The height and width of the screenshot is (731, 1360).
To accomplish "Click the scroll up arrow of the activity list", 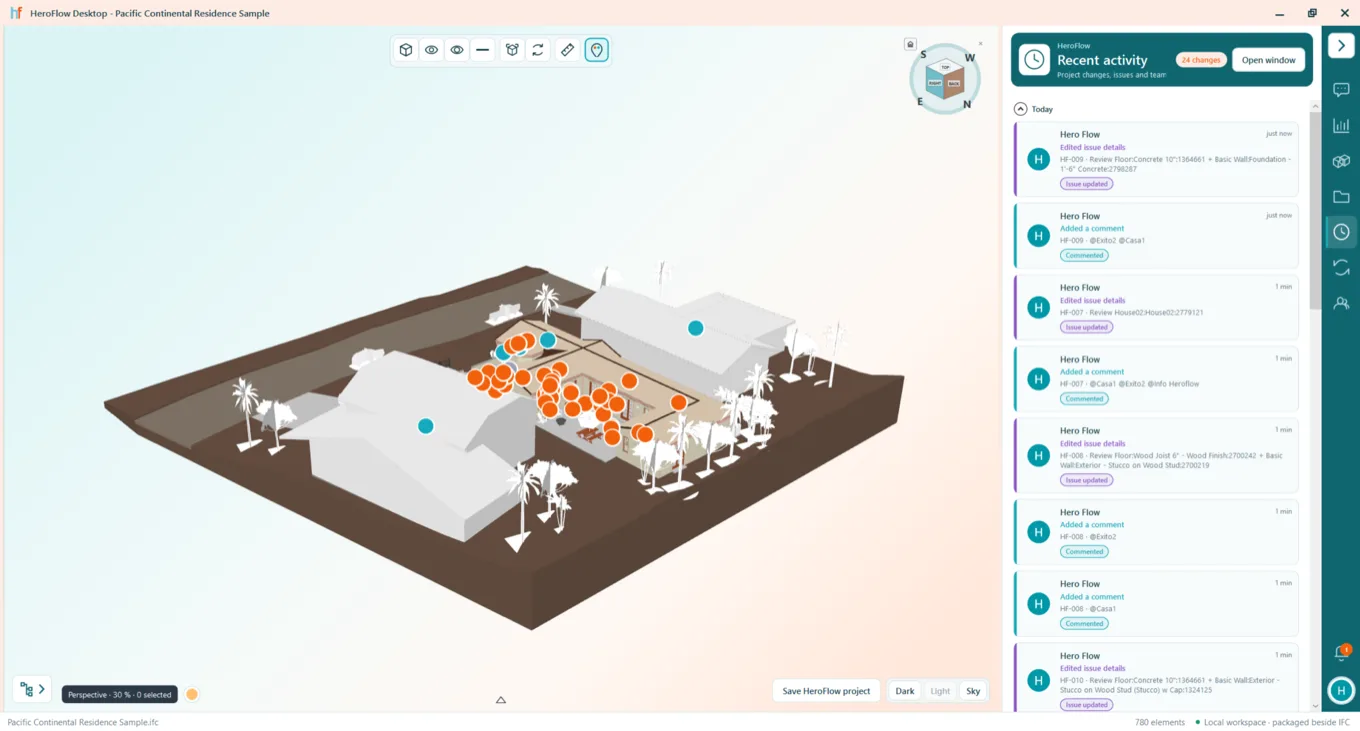I will (x=1315, y=106).
